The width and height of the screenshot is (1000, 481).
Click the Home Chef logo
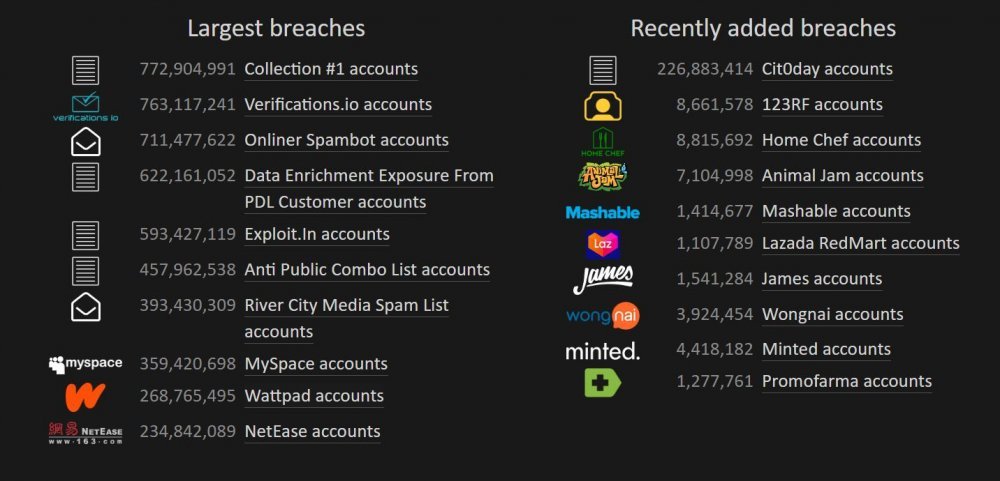click(x=603, y=142)
